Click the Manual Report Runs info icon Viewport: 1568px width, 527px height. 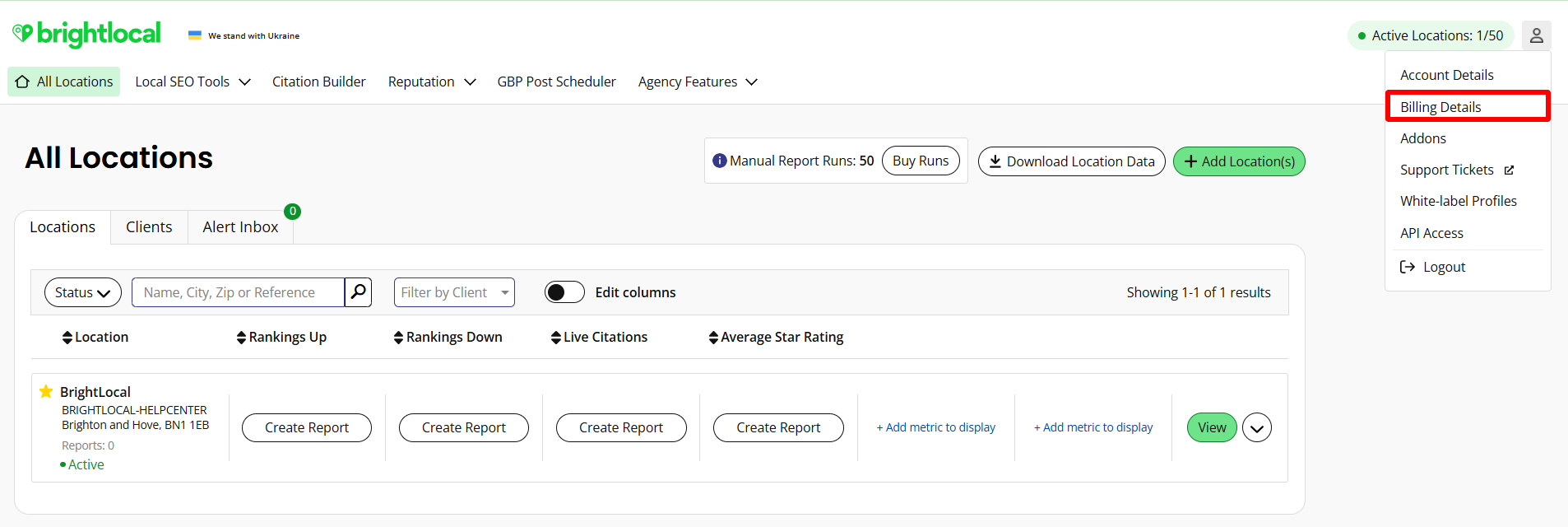coord(719,161)
